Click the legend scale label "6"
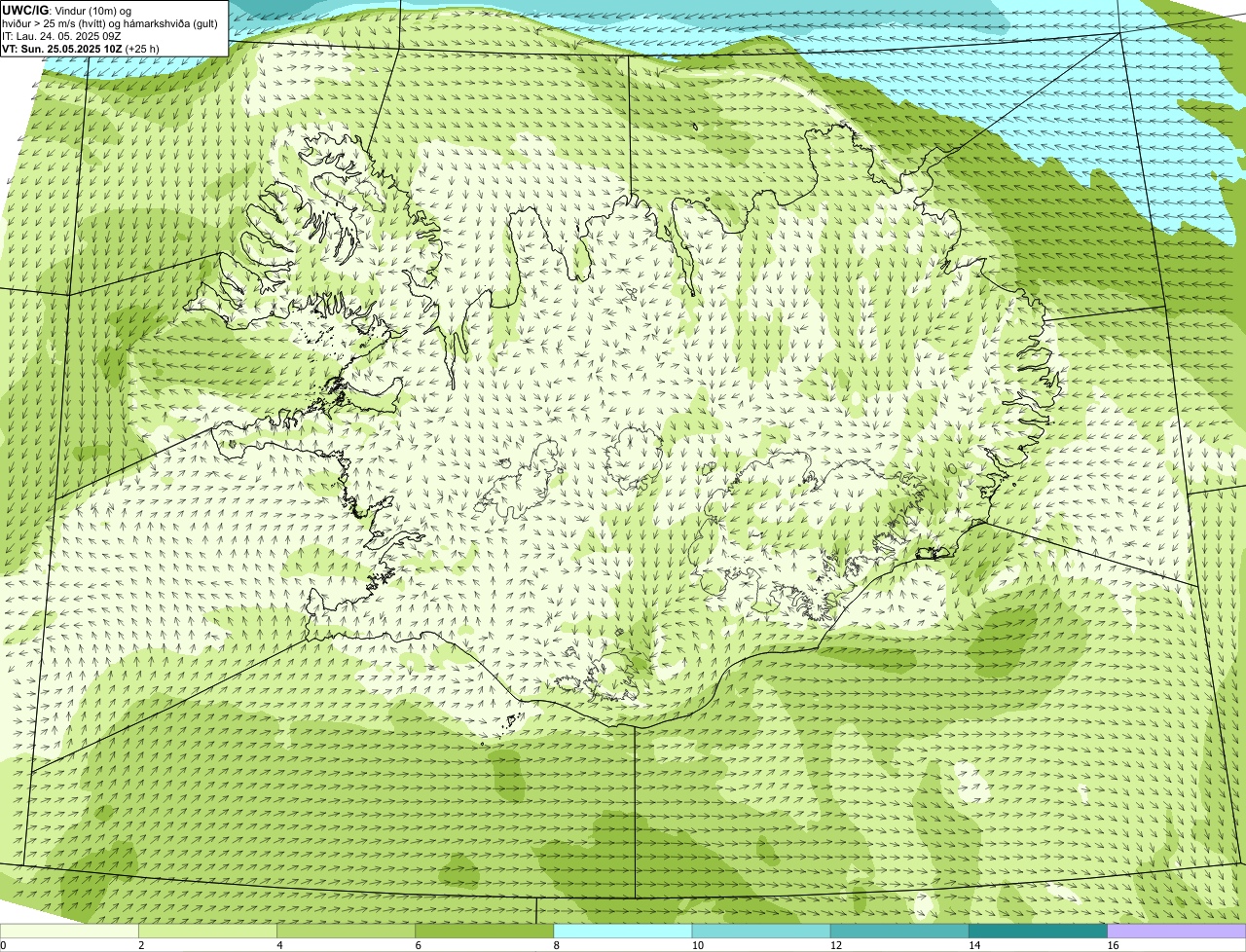 [419, 945]
